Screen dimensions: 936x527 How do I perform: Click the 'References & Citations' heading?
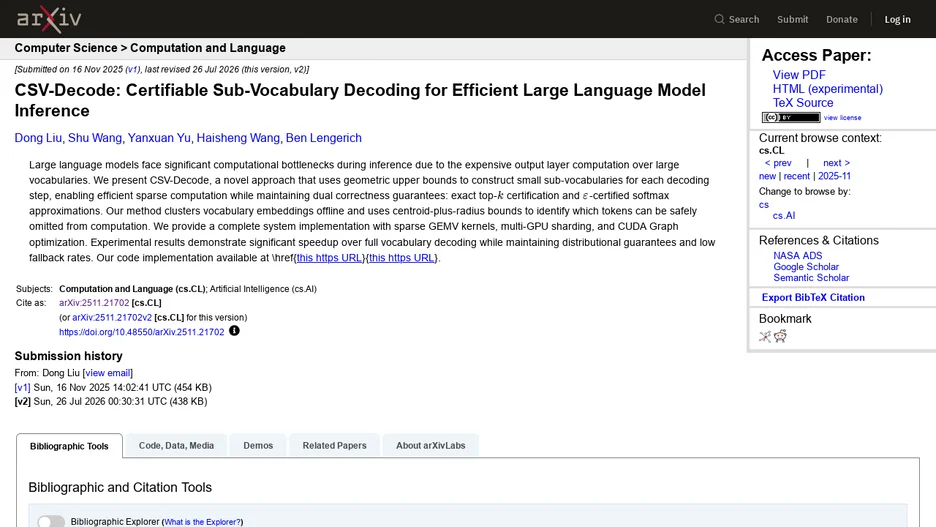(x=818, y=241)
